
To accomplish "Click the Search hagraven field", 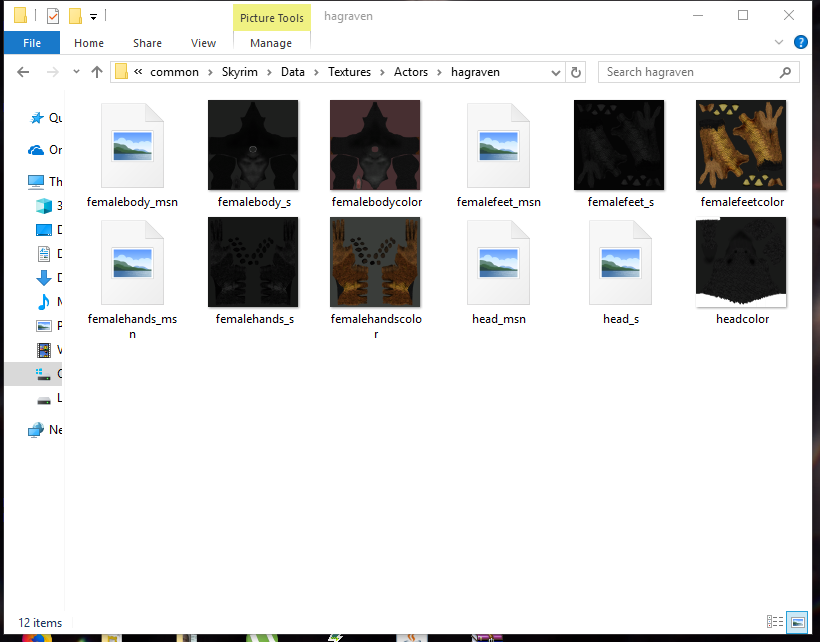I will click(699, 72).
